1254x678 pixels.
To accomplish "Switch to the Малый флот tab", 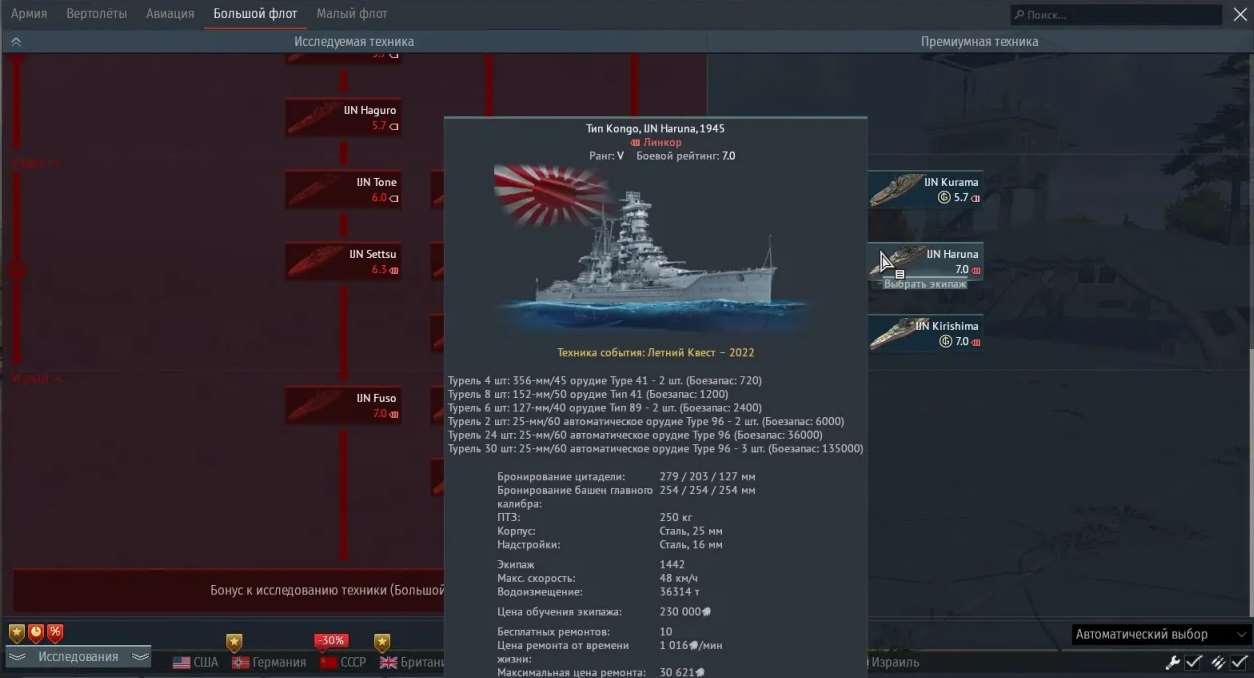I will click(x=352, y=14).
